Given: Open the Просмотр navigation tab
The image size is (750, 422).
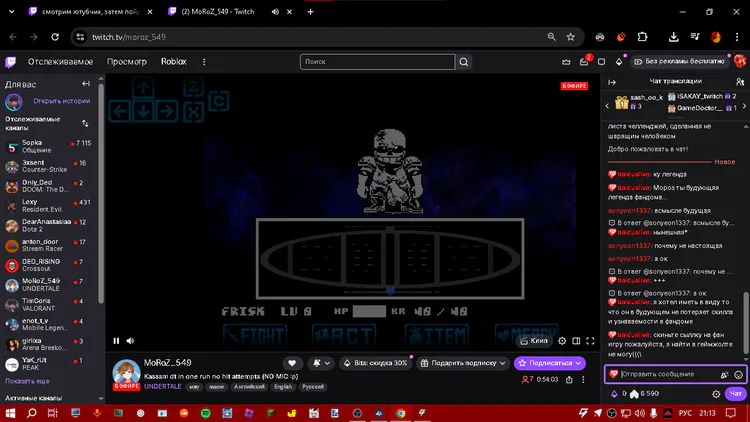Looking at the screenshot, I should [x=127, y=62].
